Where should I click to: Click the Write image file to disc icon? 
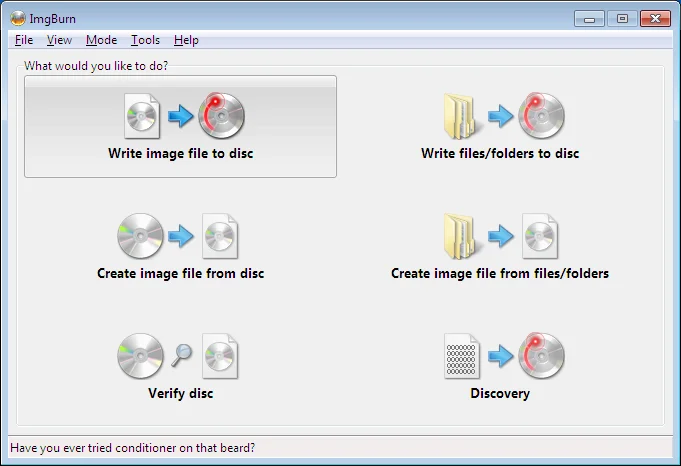[x=180, y=116]
